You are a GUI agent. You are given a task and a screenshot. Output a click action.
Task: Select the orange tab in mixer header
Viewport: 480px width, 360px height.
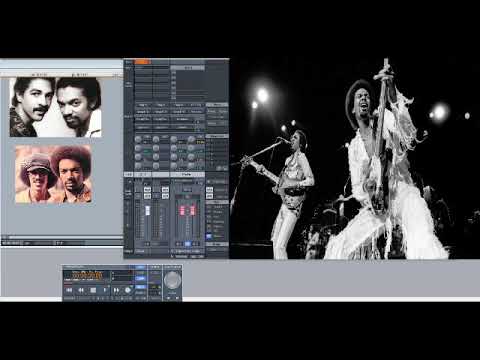click(x=142, y=62)
